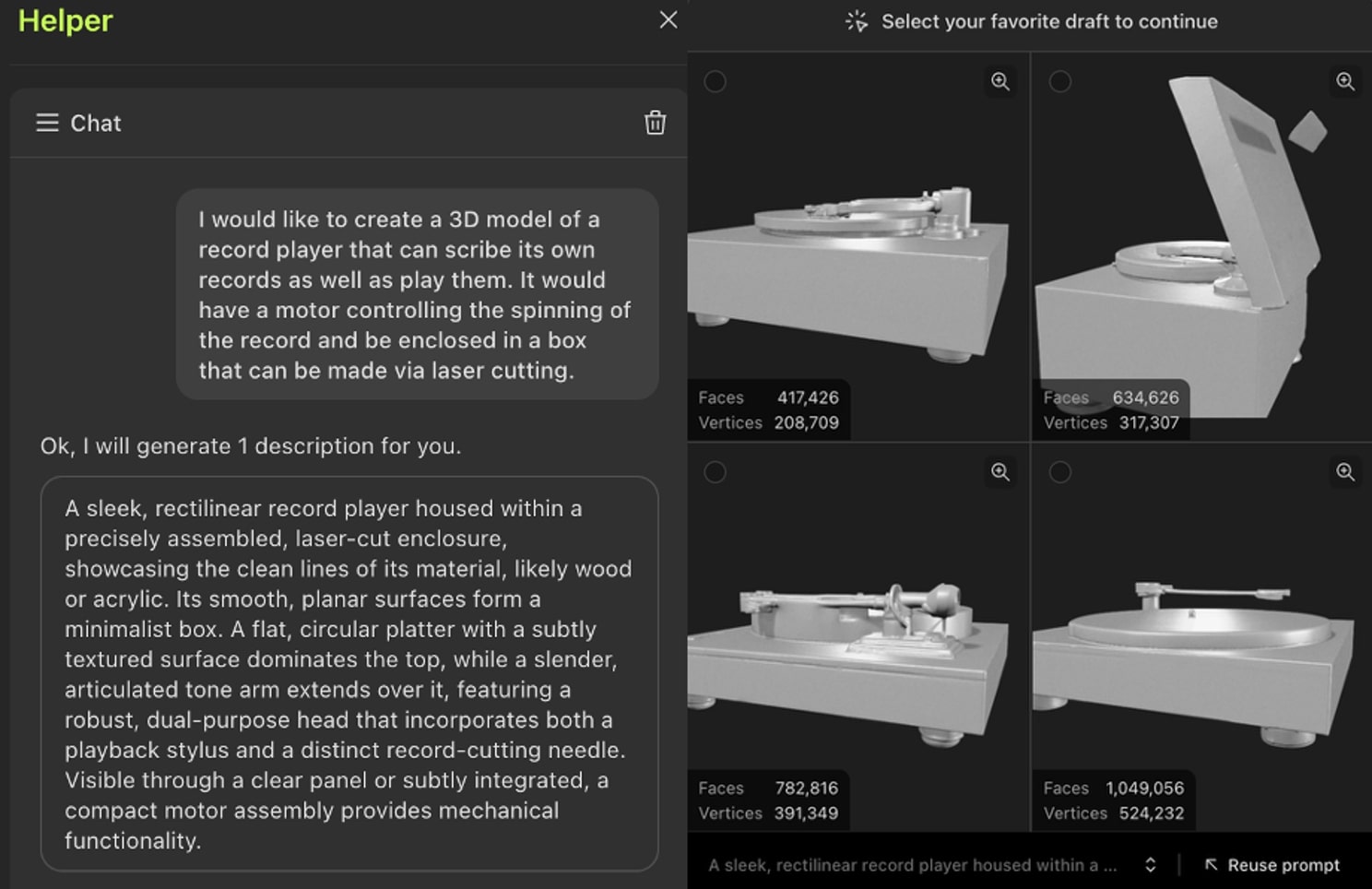Pick the bottom-right draft radio button

(1060, 472)
